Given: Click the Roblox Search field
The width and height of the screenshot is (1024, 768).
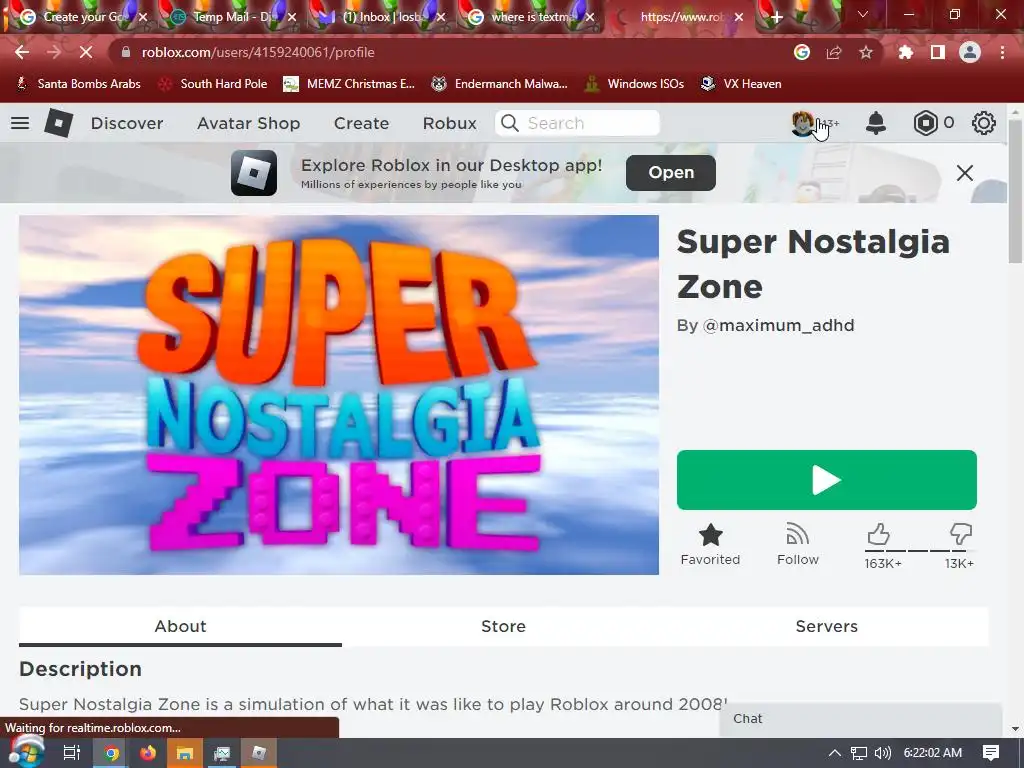Looking at the screenshot, I should 577,123.
